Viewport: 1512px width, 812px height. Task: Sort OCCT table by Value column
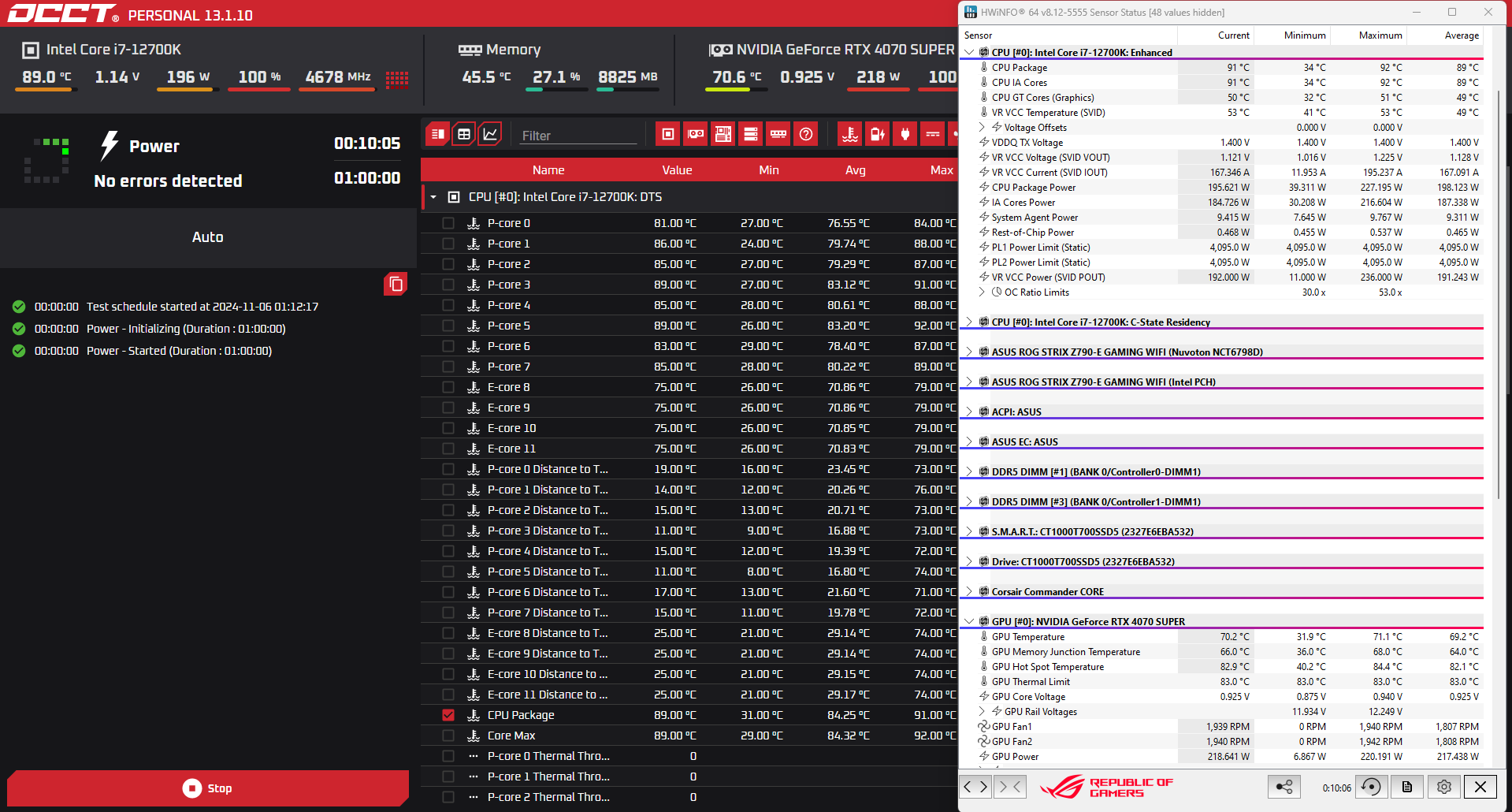pos(677,169)
